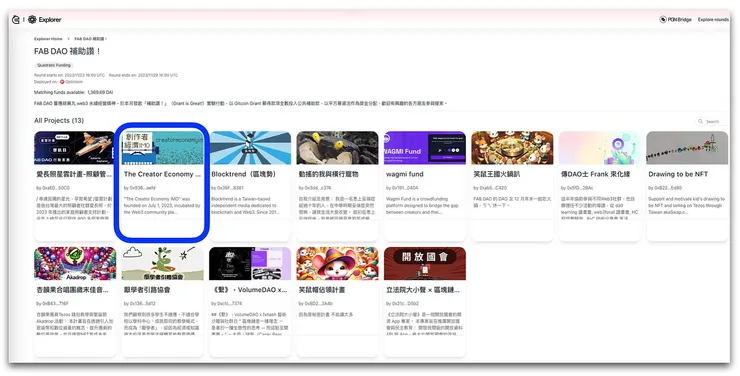Click 'Drawing to be NFT' project title
This screenshot has height=376, width=740.
678,174
